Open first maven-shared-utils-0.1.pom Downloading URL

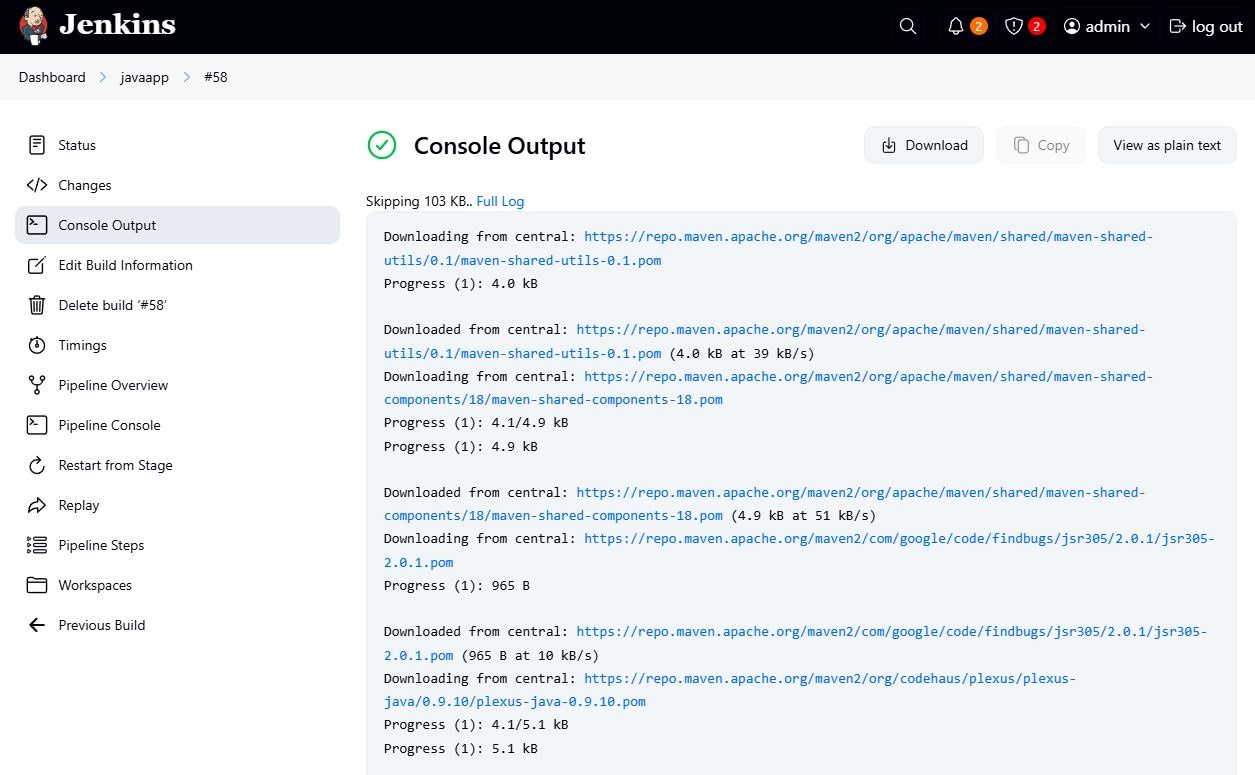pyautogui.click(x=768, y=248)
